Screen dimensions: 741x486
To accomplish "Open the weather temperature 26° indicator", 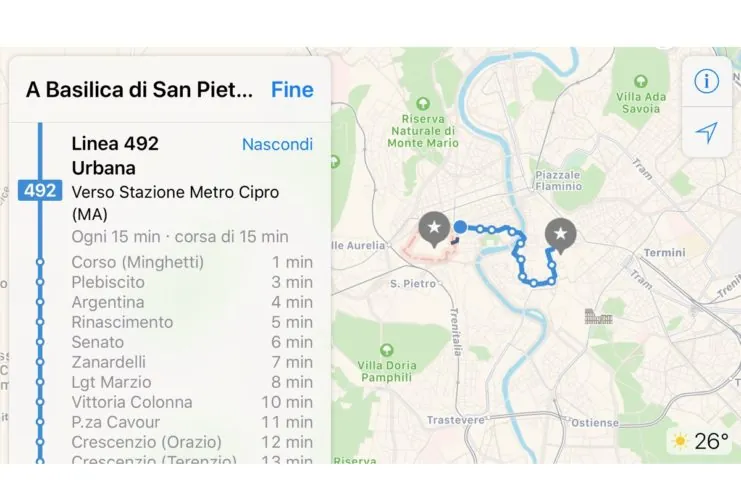I will pos(701,441).
